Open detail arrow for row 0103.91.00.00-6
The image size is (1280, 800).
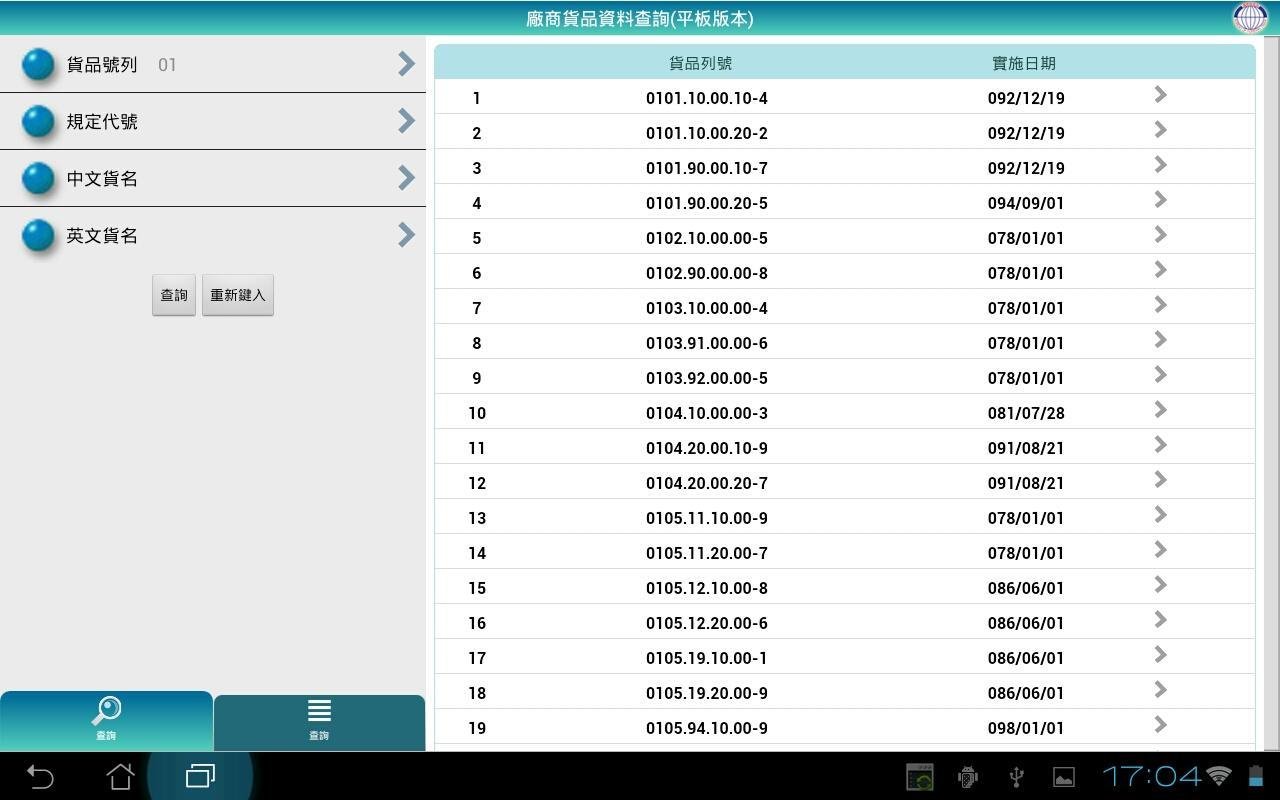[1160, 339]
